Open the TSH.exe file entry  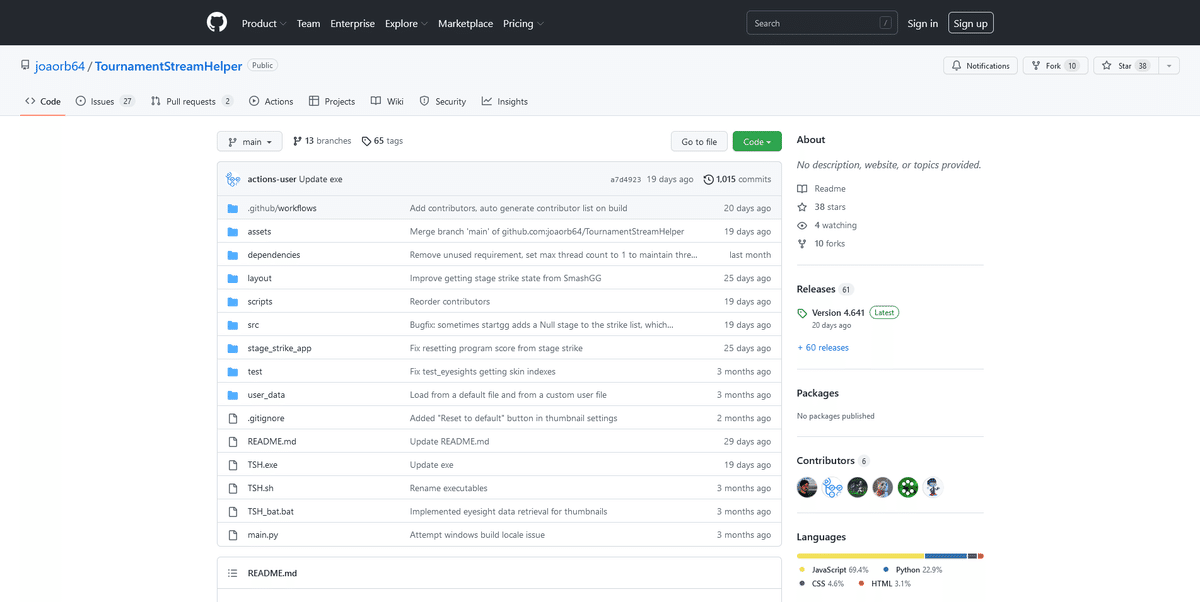click(x=263, y=465)
